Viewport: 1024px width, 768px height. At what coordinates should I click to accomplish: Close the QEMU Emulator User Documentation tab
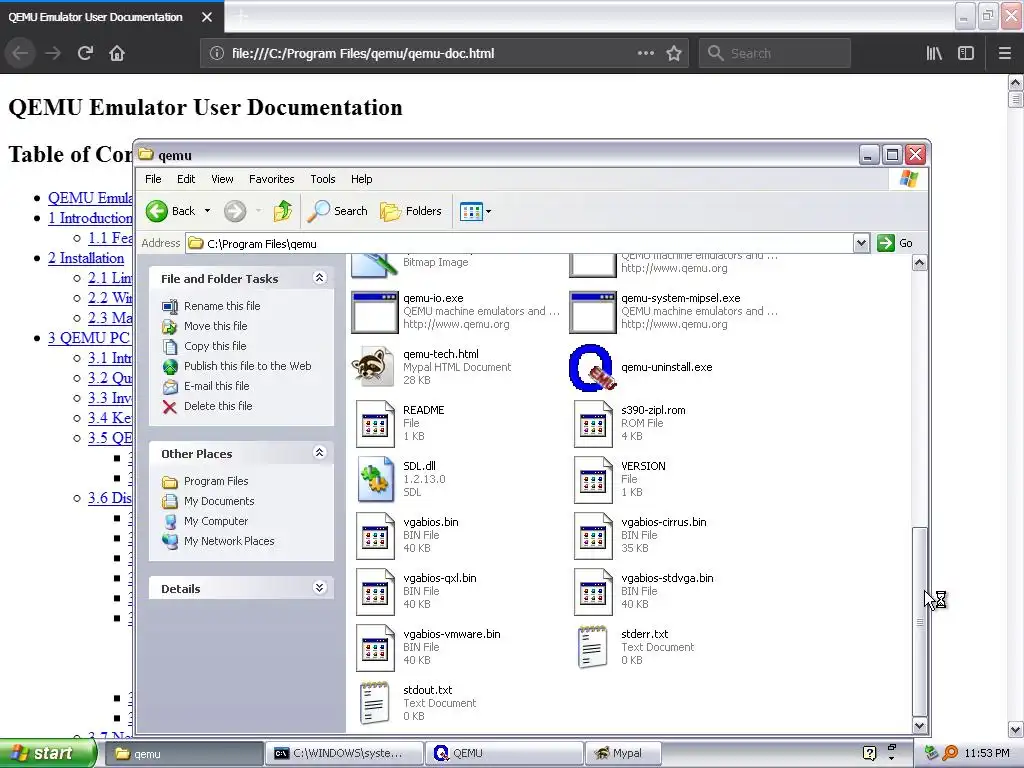pos(206,17)
